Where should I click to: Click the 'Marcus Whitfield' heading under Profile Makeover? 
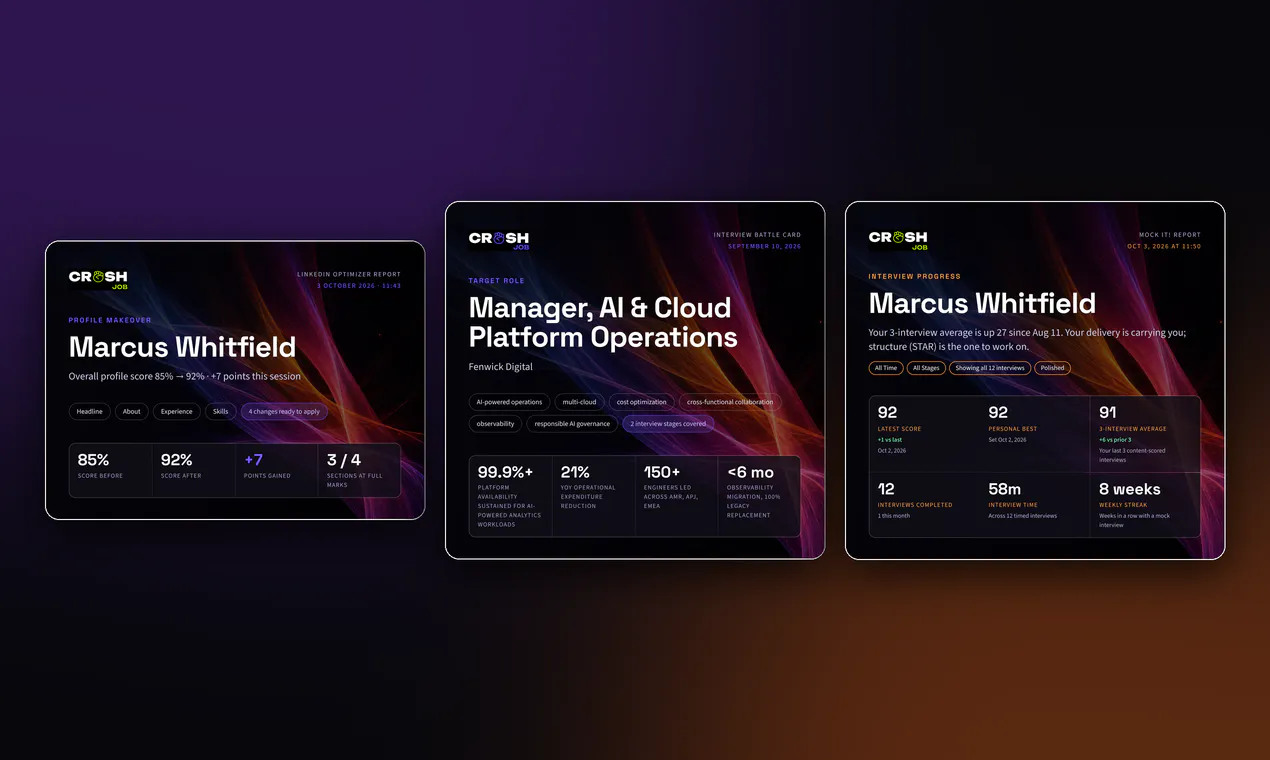click(182, 347)
